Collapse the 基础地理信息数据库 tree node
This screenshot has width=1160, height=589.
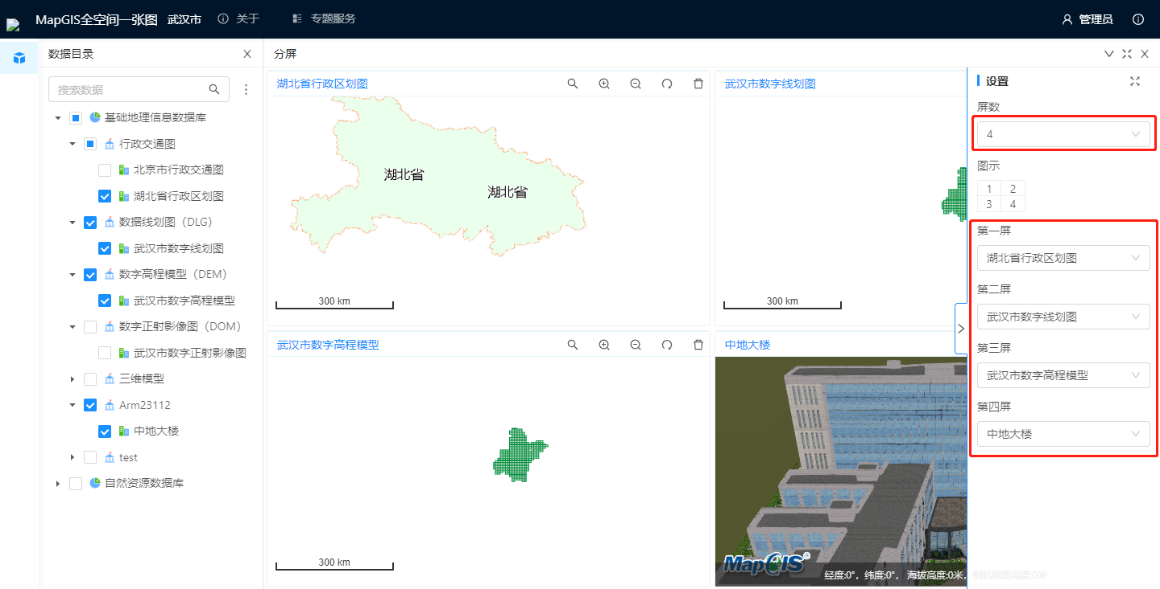click(x=58, y=118)
